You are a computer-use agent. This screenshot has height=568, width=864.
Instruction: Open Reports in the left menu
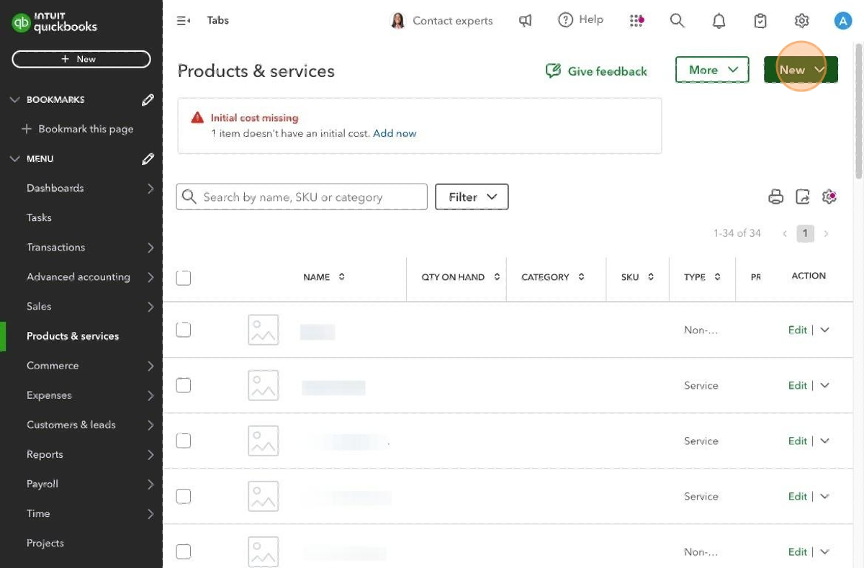[x=45, y=454]
